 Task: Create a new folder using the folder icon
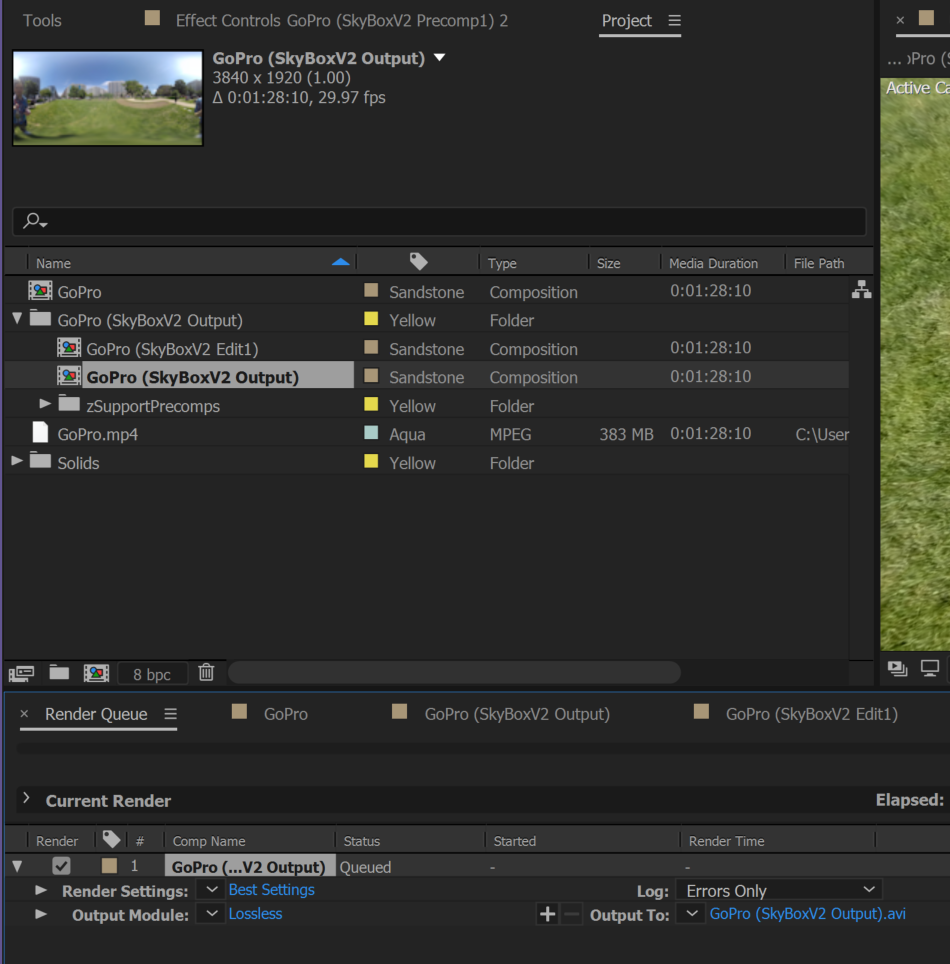(59, 673)
